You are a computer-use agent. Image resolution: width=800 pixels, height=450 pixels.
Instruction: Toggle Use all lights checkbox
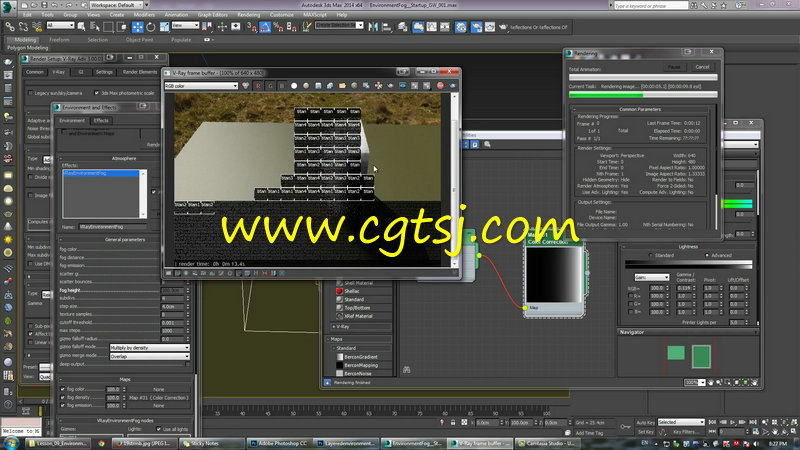click(159, 429)
